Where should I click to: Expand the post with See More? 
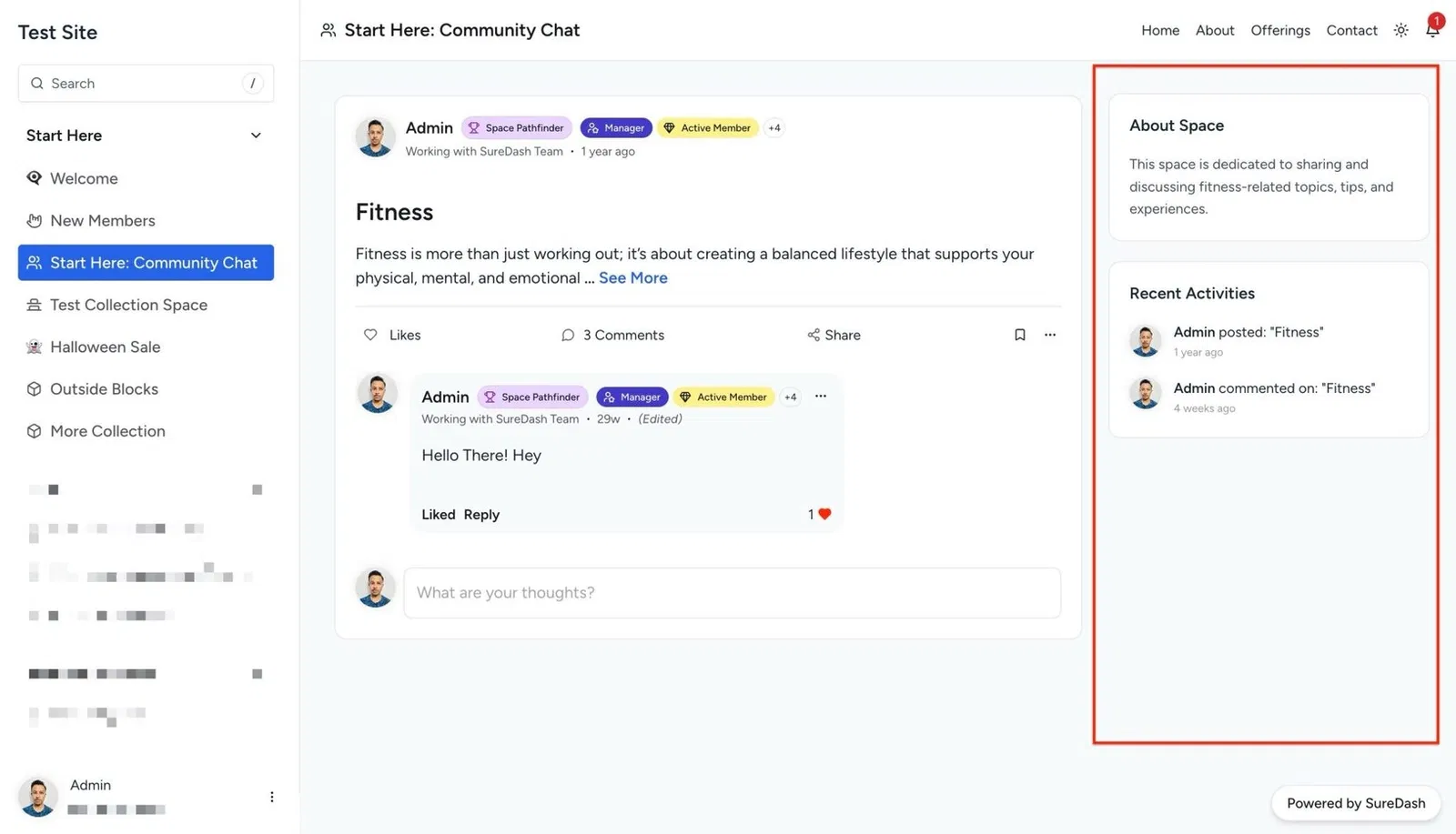(x=632, y=277)
